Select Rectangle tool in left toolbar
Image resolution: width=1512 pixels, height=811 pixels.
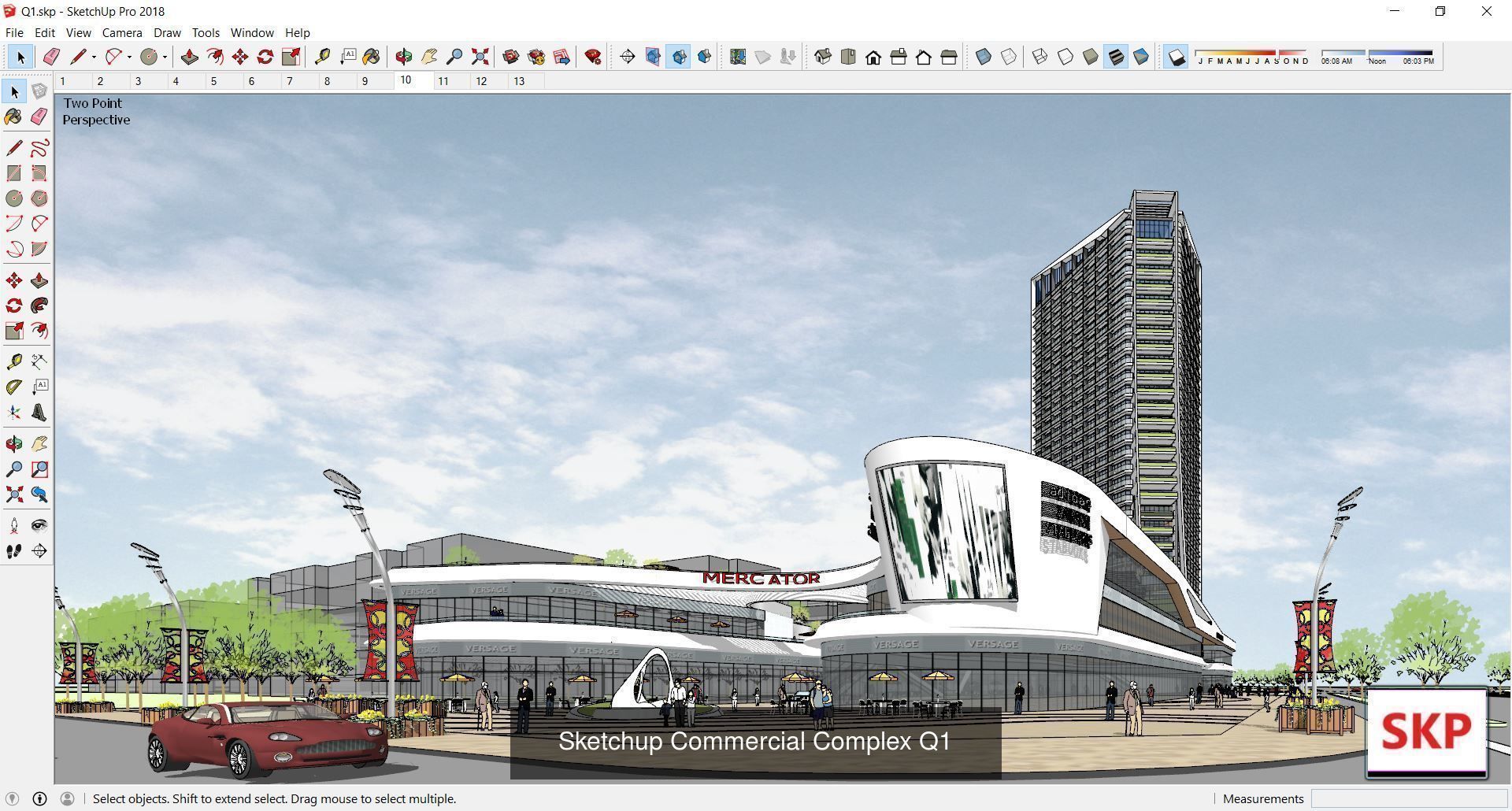[14, 173]
